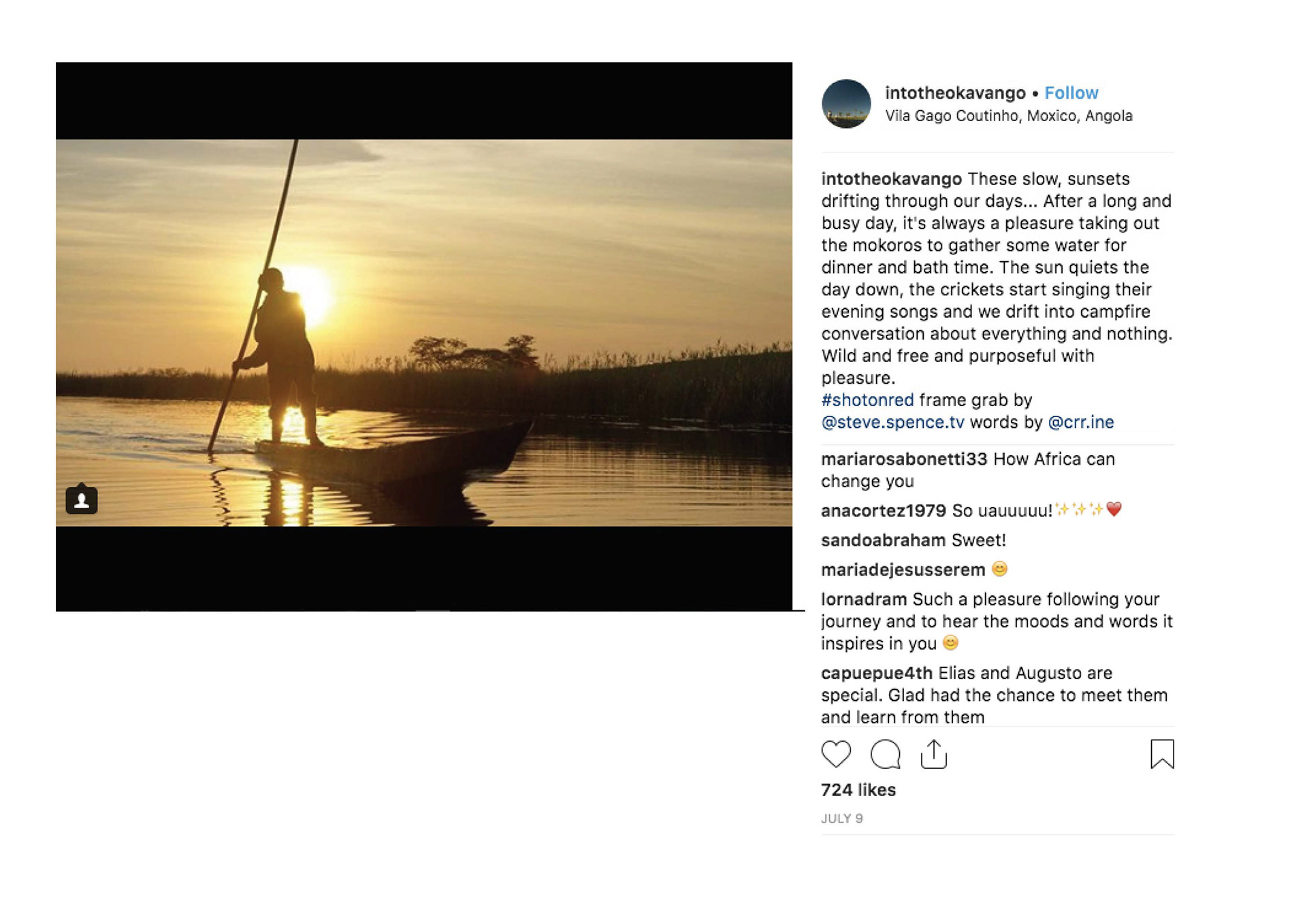Open sandoabraham commenter profile

coord(883,540)
